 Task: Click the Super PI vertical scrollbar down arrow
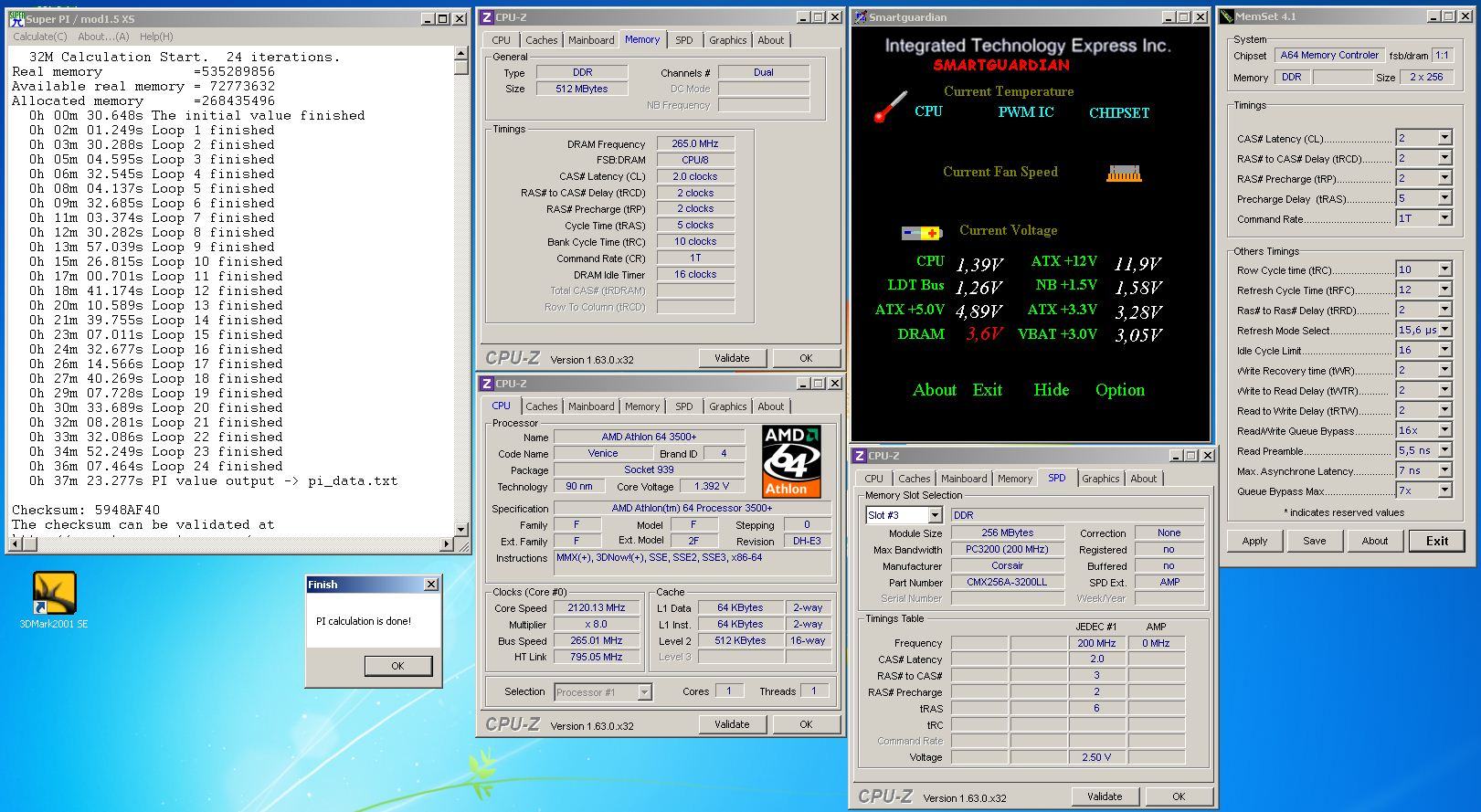click(x=461, y=529)
